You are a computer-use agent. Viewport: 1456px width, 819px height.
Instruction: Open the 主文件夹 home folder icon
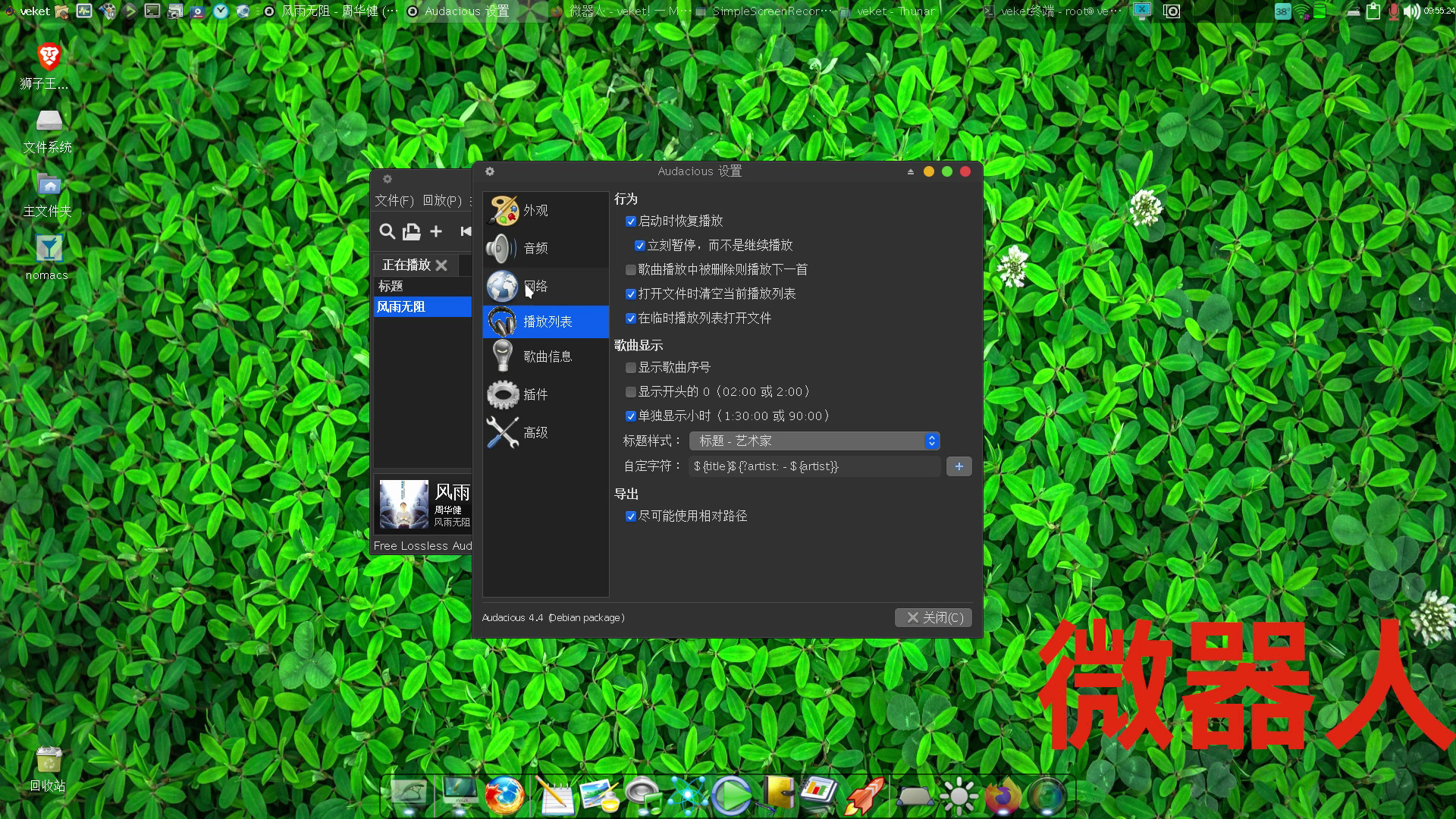[49, 196]
